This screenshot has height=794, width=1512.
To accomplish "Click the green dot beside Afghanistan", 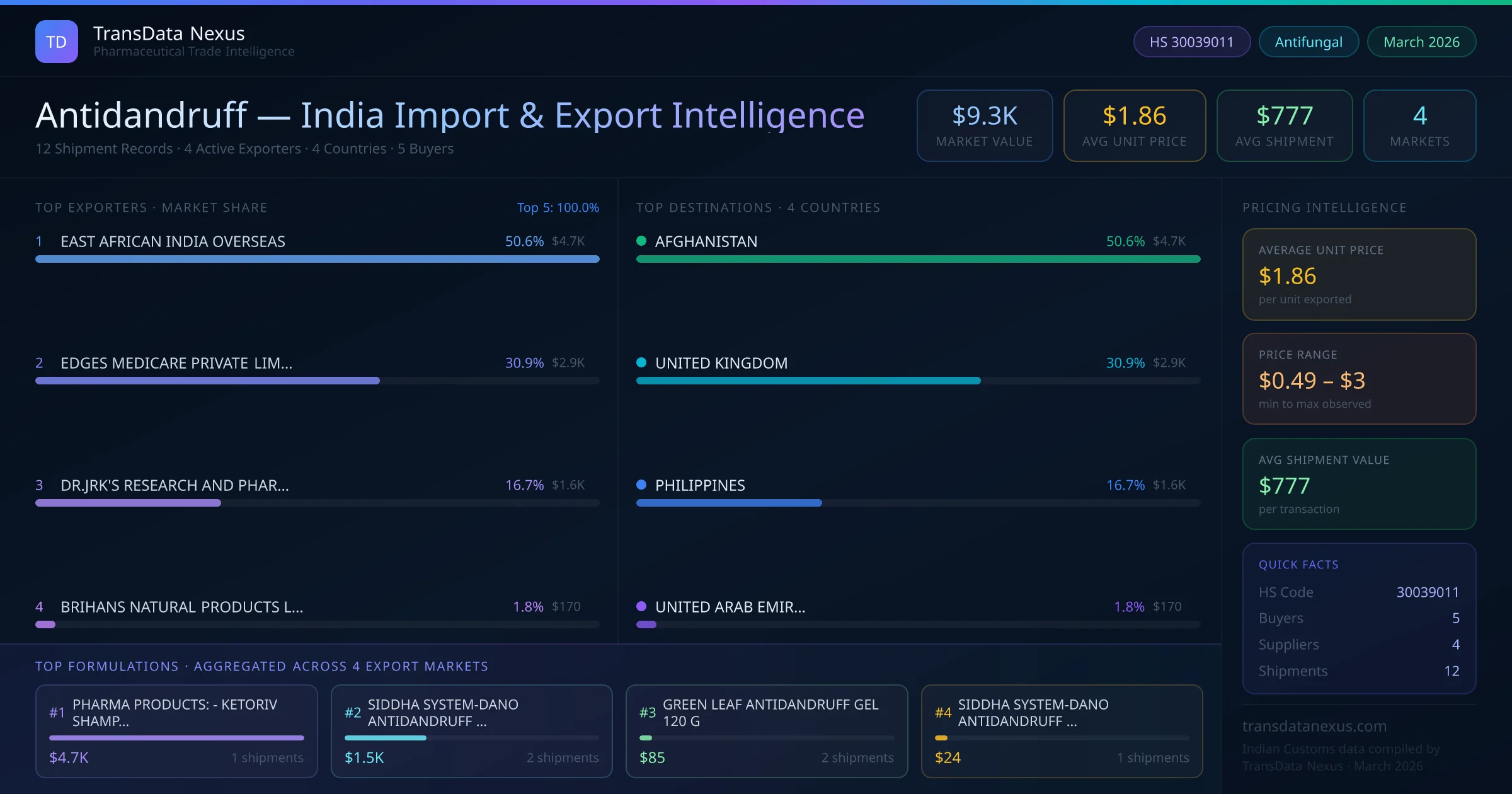I will (x=641, y=241).
